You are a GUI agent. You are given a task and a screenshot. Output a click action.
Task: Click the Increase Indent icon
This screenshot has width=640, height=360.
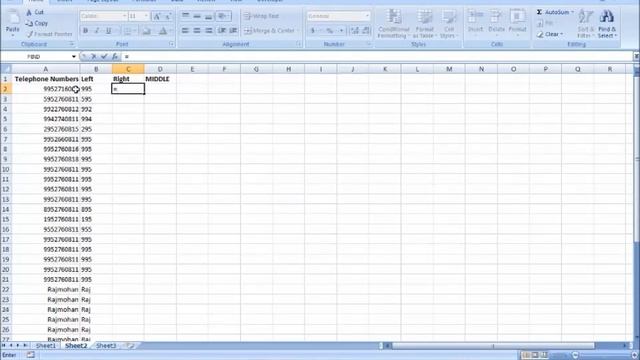[233, 31]
